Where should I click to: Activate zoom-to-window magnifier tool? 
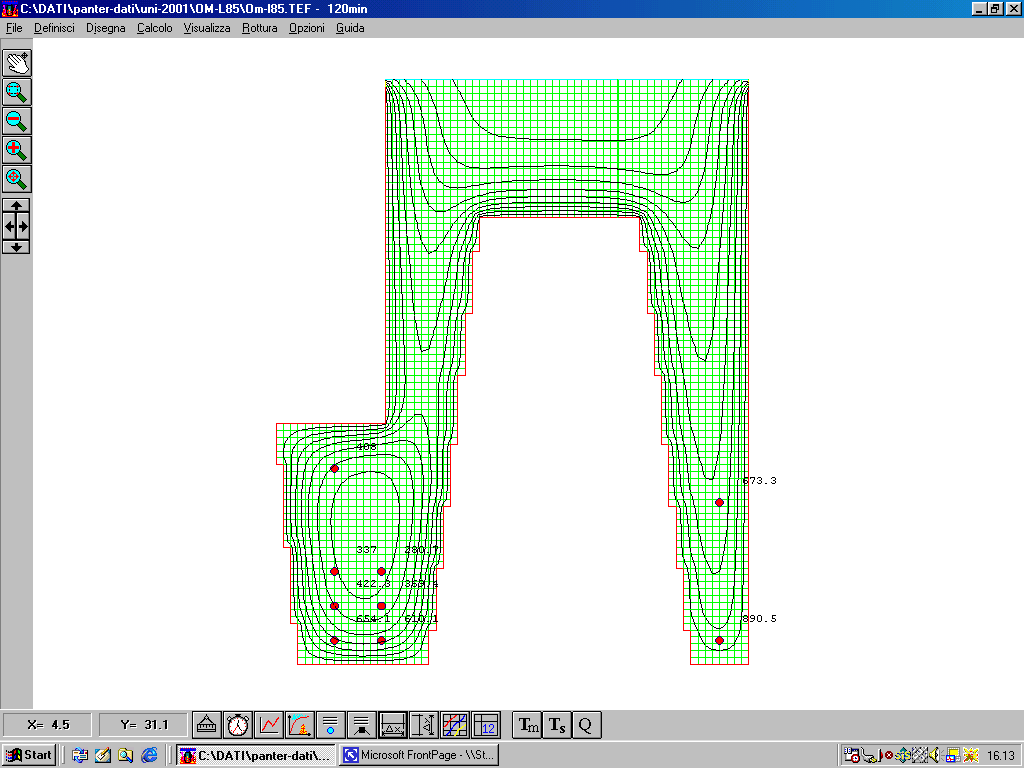click(x=17, y=92)
